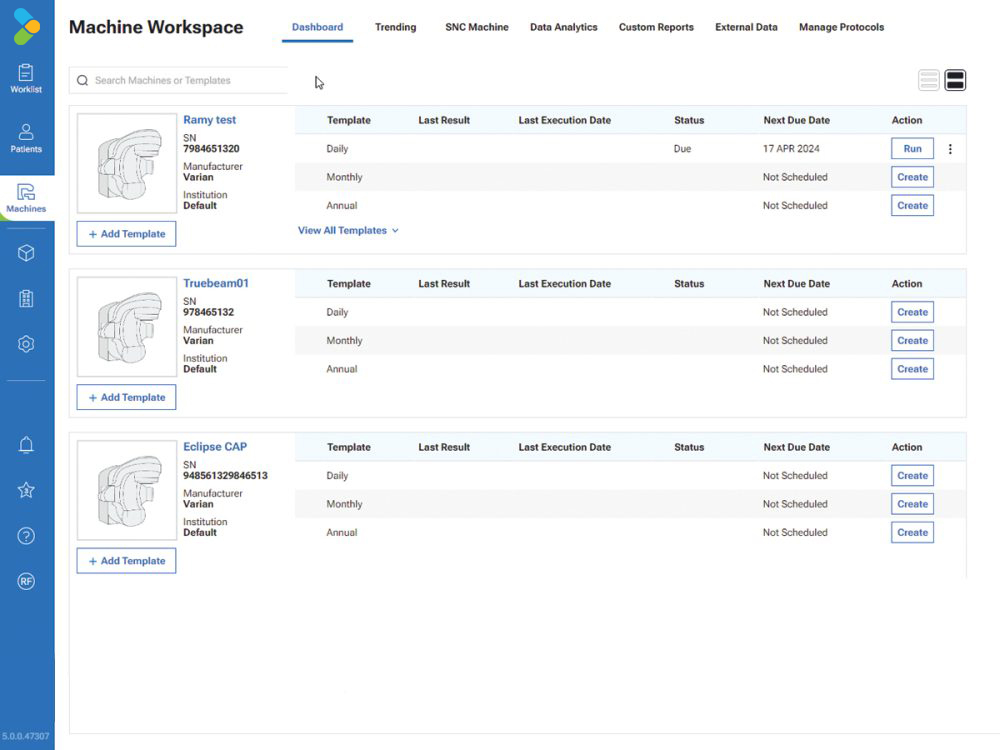Open the notifications bell icon
Image resolution: width=1000 pixels, height=750 pixels.
pyautogui.click(x=26, y=445)
